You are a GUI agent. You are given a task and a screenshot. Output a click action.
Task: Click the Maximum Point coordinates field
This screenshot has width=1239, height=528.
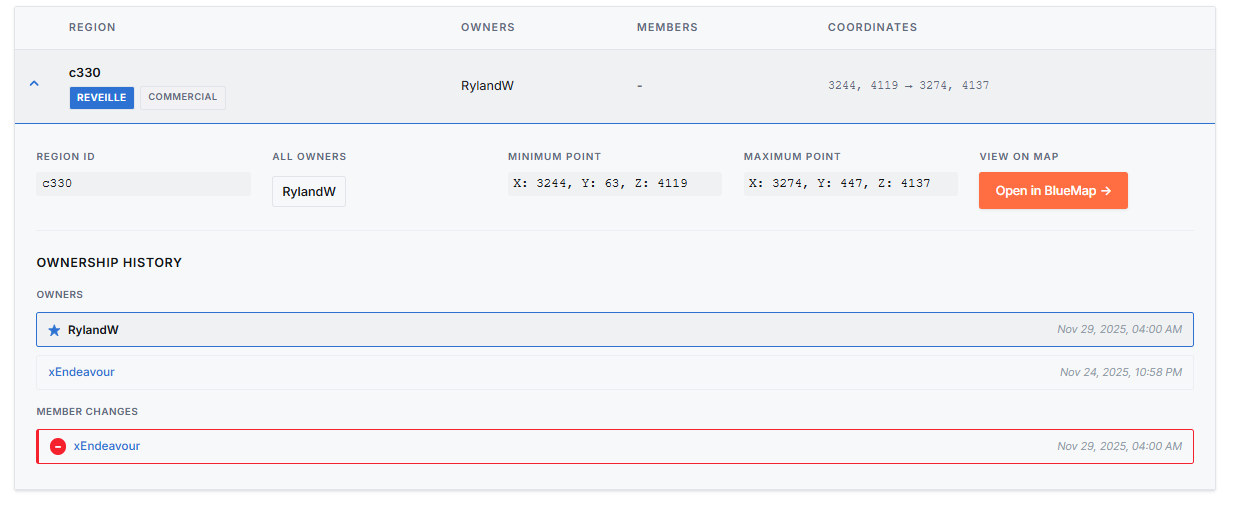pos(850,184)
